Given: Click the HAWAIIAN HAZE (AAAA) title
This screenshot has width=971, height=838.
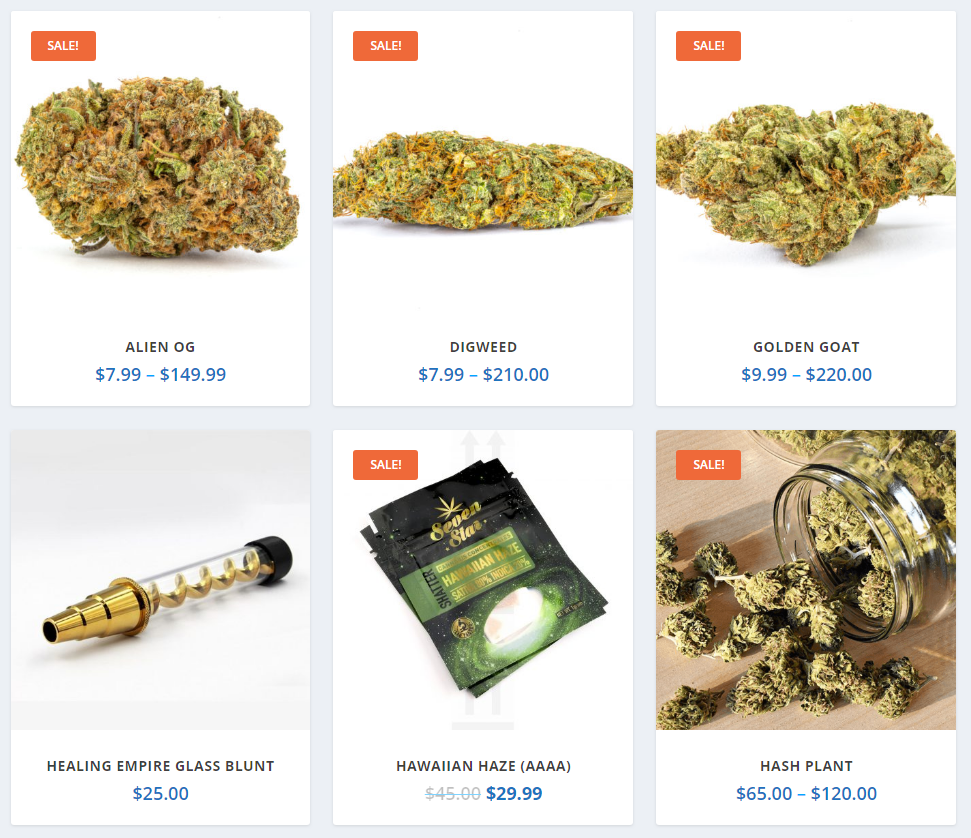Looking at the screenshot, I should click(x=483, y=766).
